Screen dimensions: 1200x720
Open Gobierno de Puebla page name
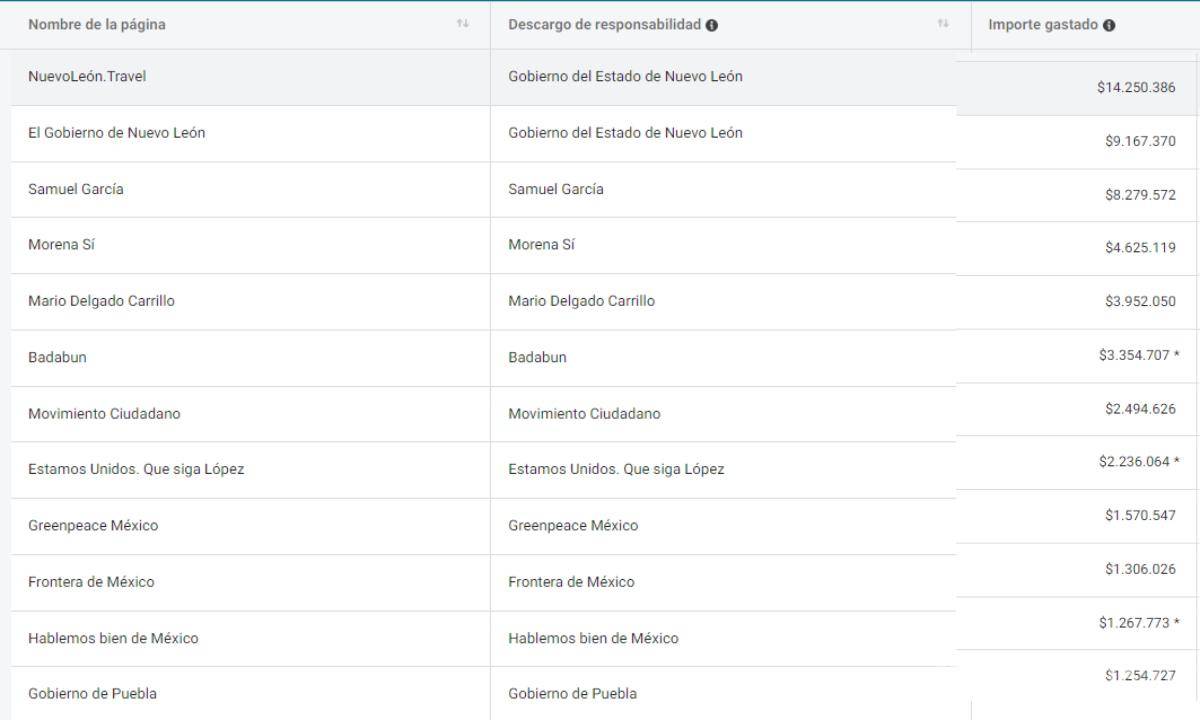coord(92,694)
